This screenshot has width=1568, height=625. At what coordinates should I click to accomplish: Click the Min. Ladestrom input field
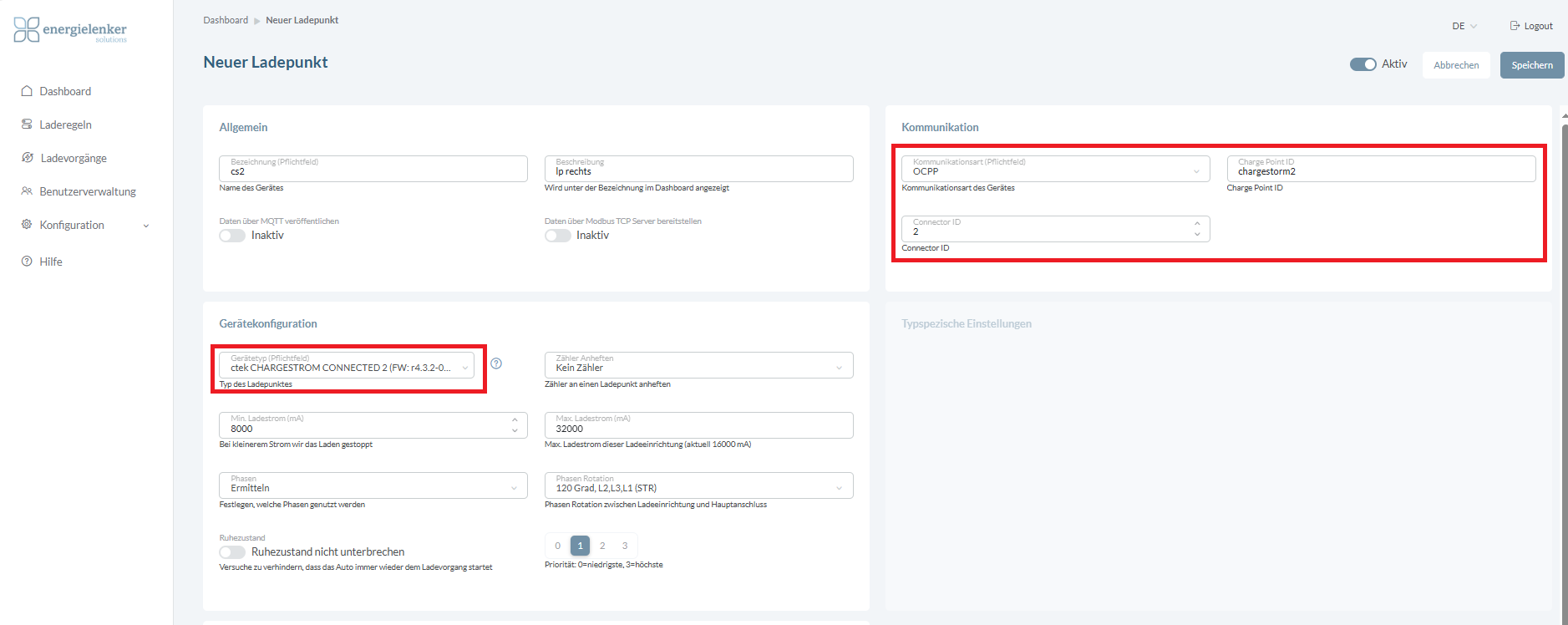[x=373, y=425]
